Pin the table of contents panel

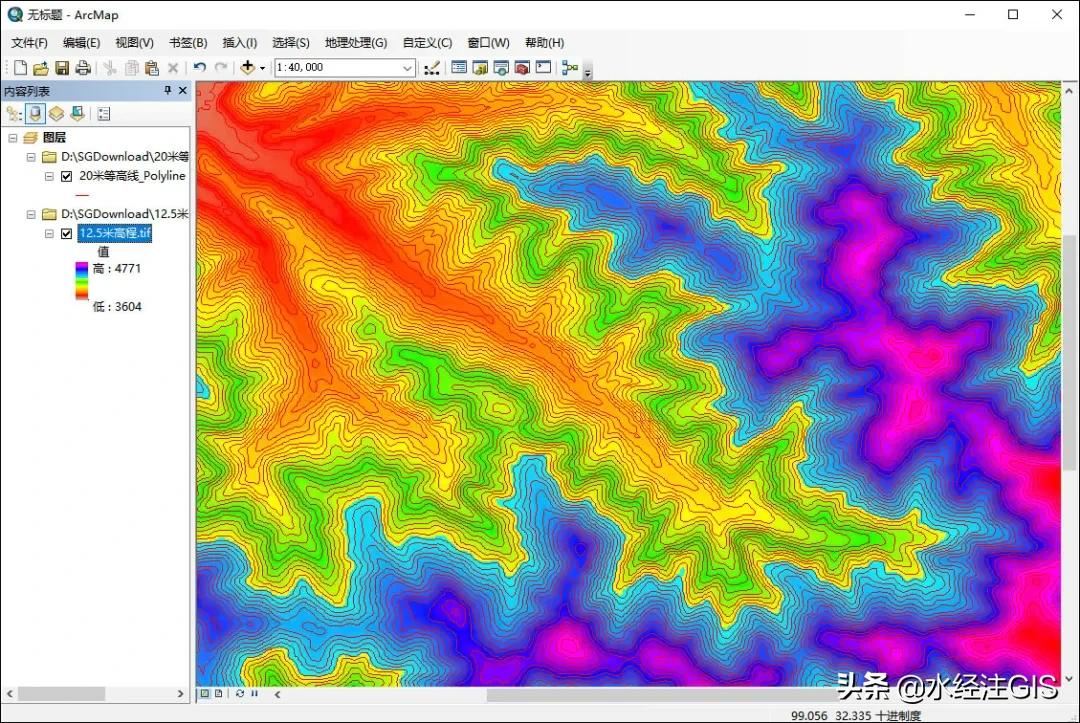point(167,90)
